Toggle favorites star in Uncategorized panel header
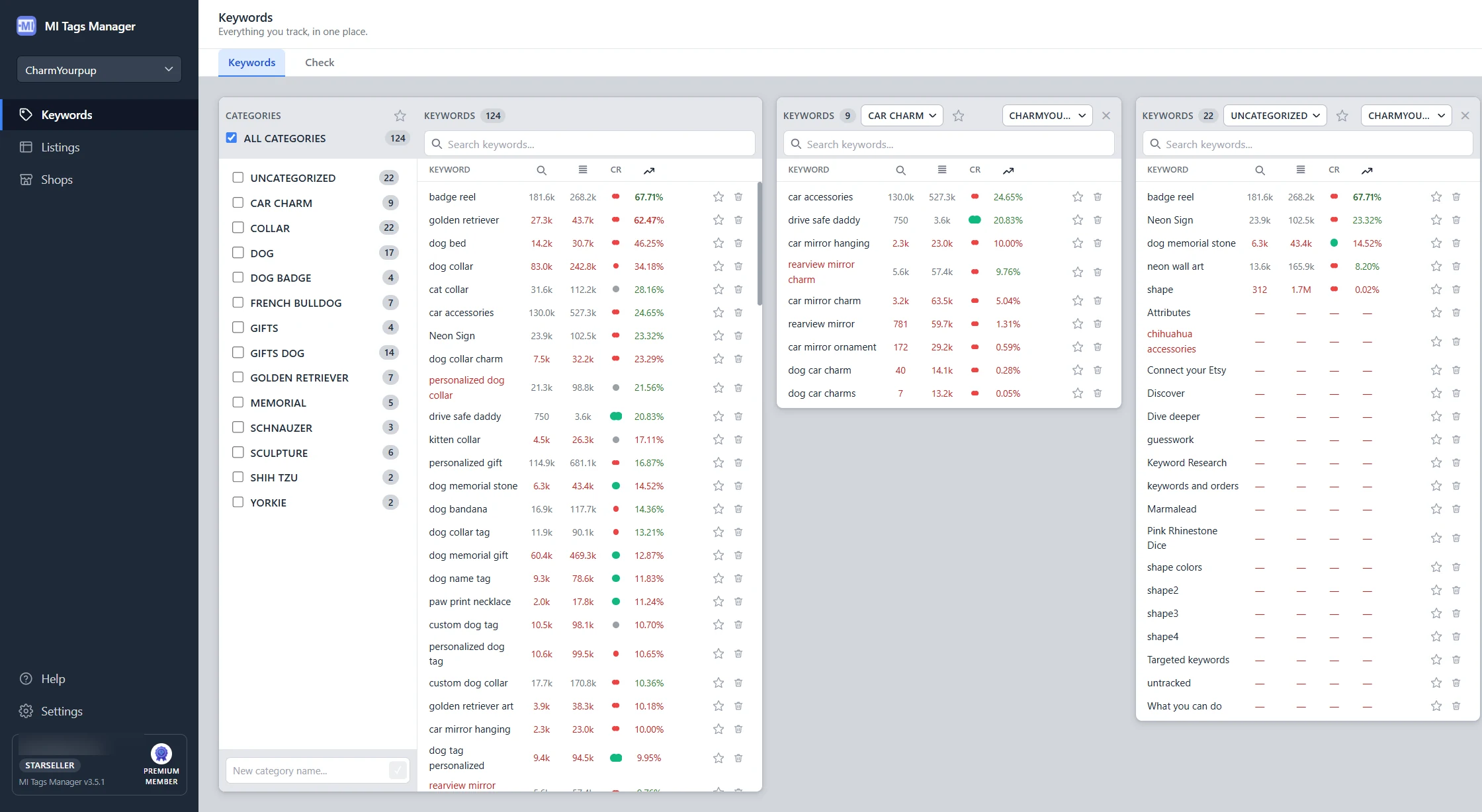The image size is (1482, 812). pos(1342,116)
